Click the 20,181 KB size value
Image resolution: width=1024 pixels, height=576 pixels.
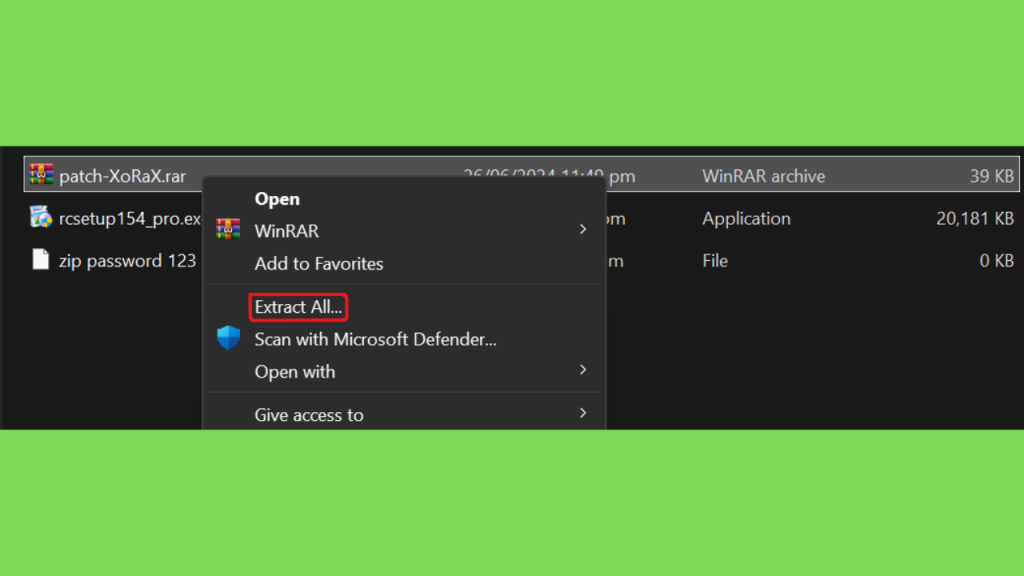pyautogui.click(x=975, y=219)
